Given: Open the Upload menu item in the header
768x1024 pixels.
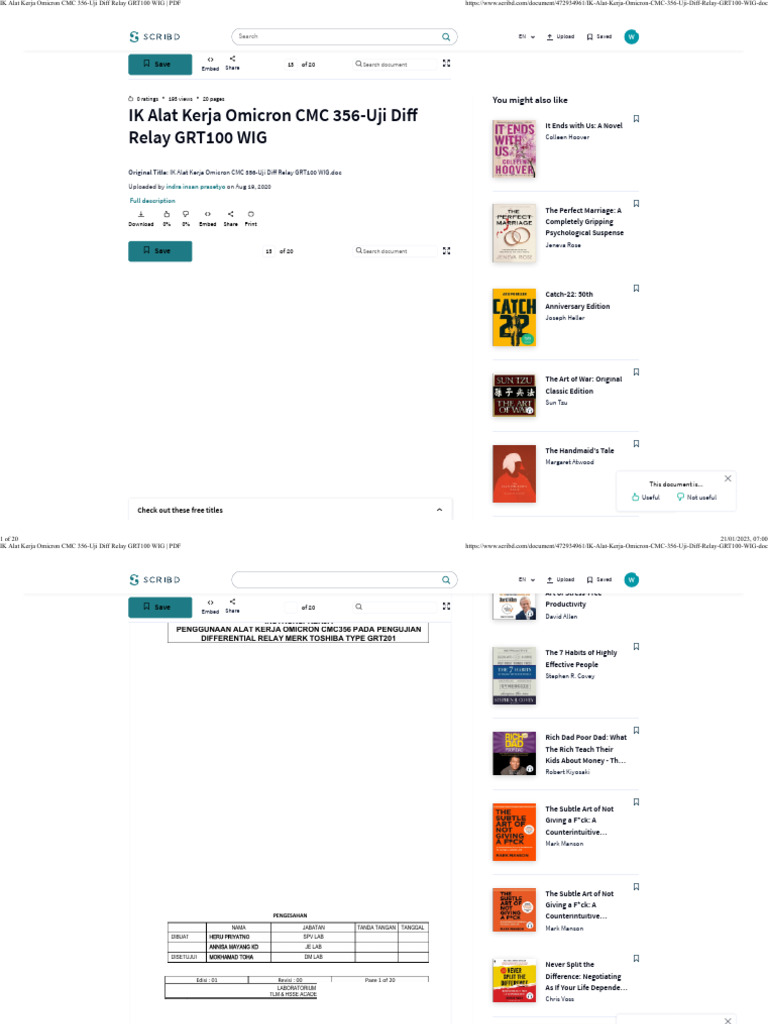Looking at the screenshot, I should [560, 37].
